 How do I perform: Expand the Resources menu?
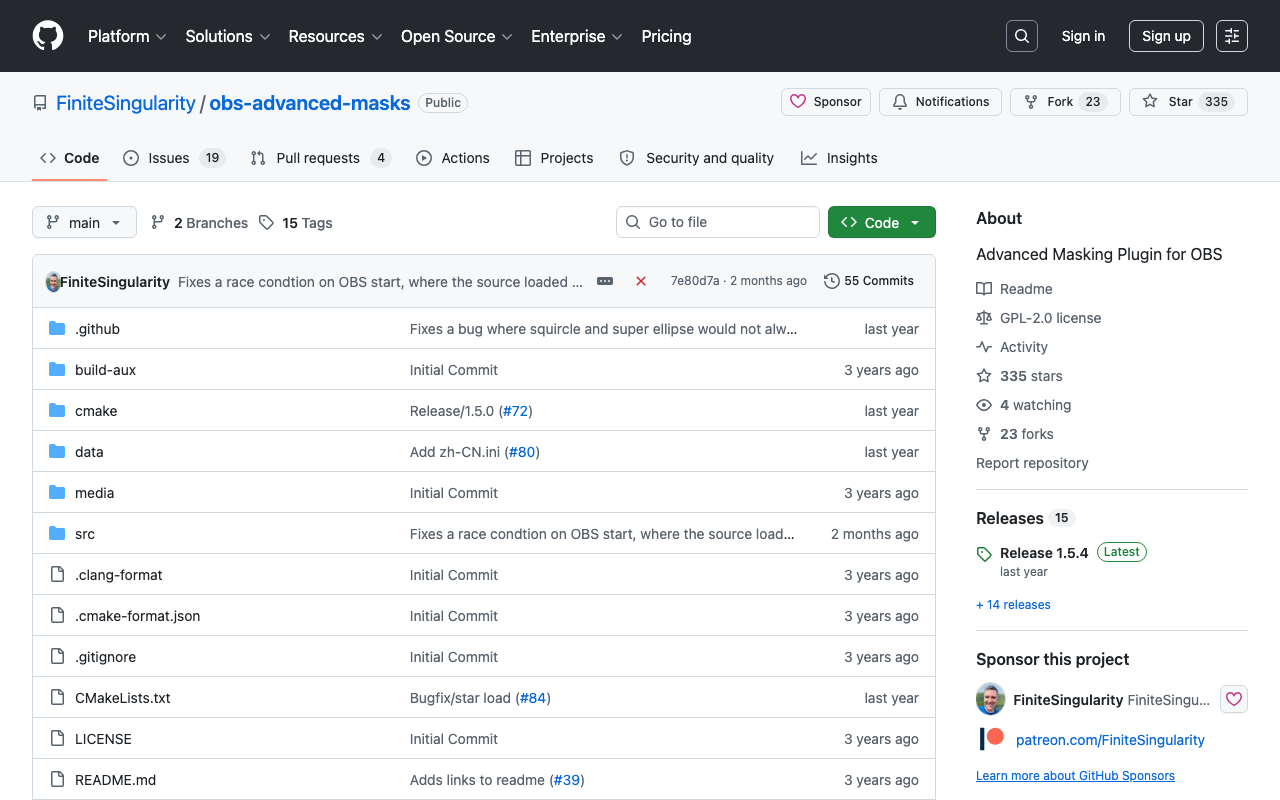(336, 36)
